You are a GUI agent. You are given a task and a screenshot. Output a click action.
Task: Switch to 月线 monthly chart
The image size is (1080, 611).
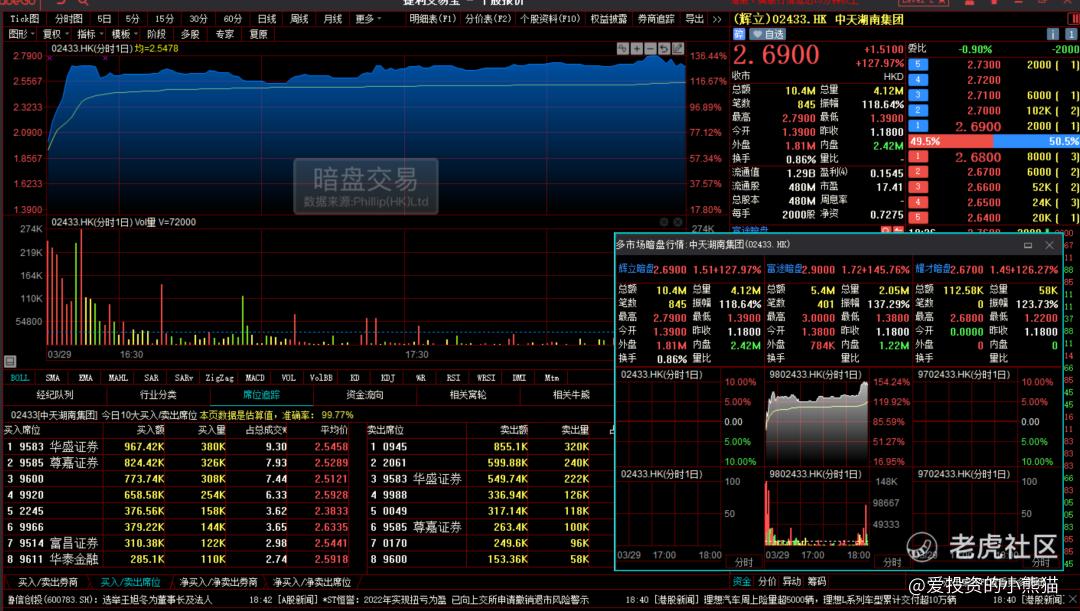(x=333, y=19)
